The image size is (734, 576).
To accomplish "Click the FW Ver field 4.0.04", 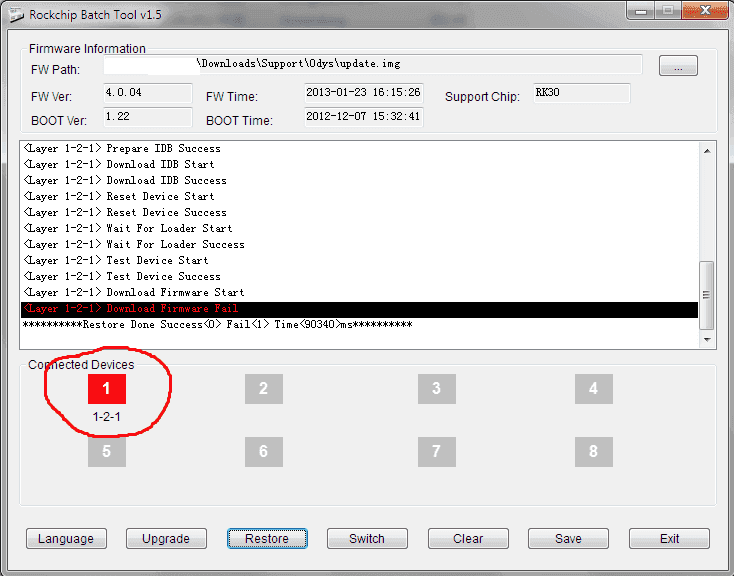I will [x=147, y=93].
